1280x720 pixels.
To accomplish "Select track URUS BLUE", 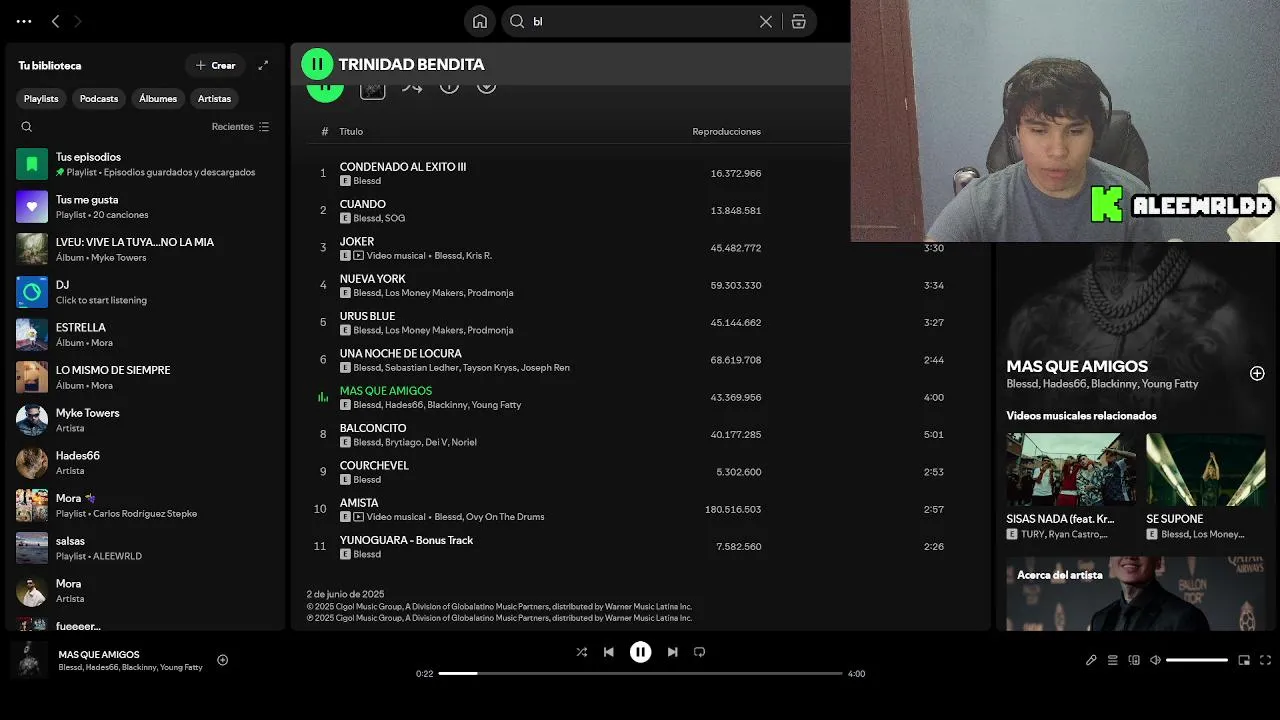I will [x=367, y=316].
